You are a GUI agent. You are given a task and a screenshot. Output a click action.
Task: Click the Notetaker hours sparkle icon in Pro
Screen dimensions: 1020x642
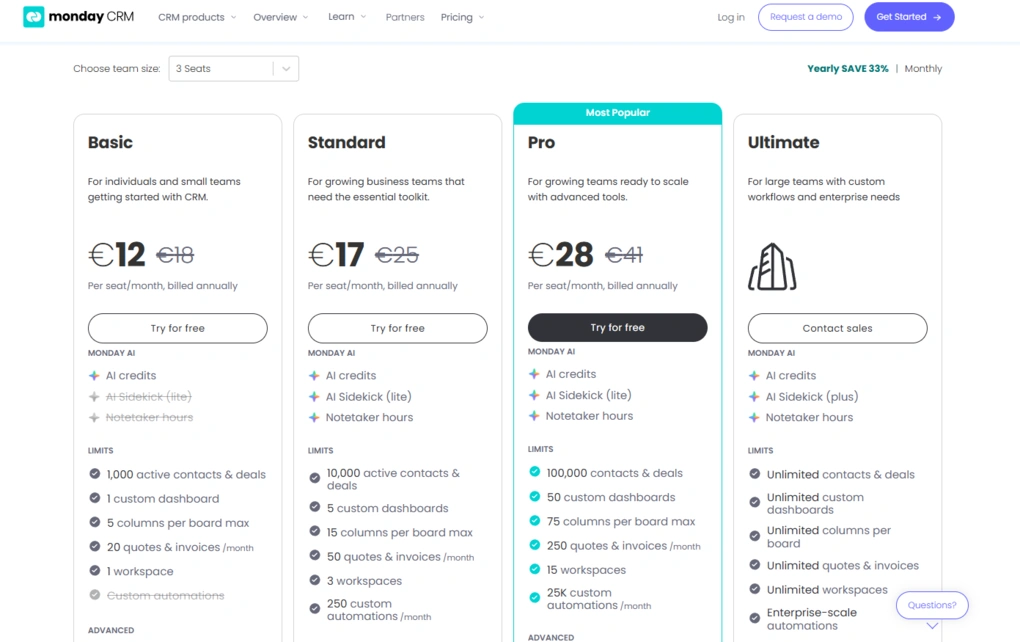click(534, 416)
